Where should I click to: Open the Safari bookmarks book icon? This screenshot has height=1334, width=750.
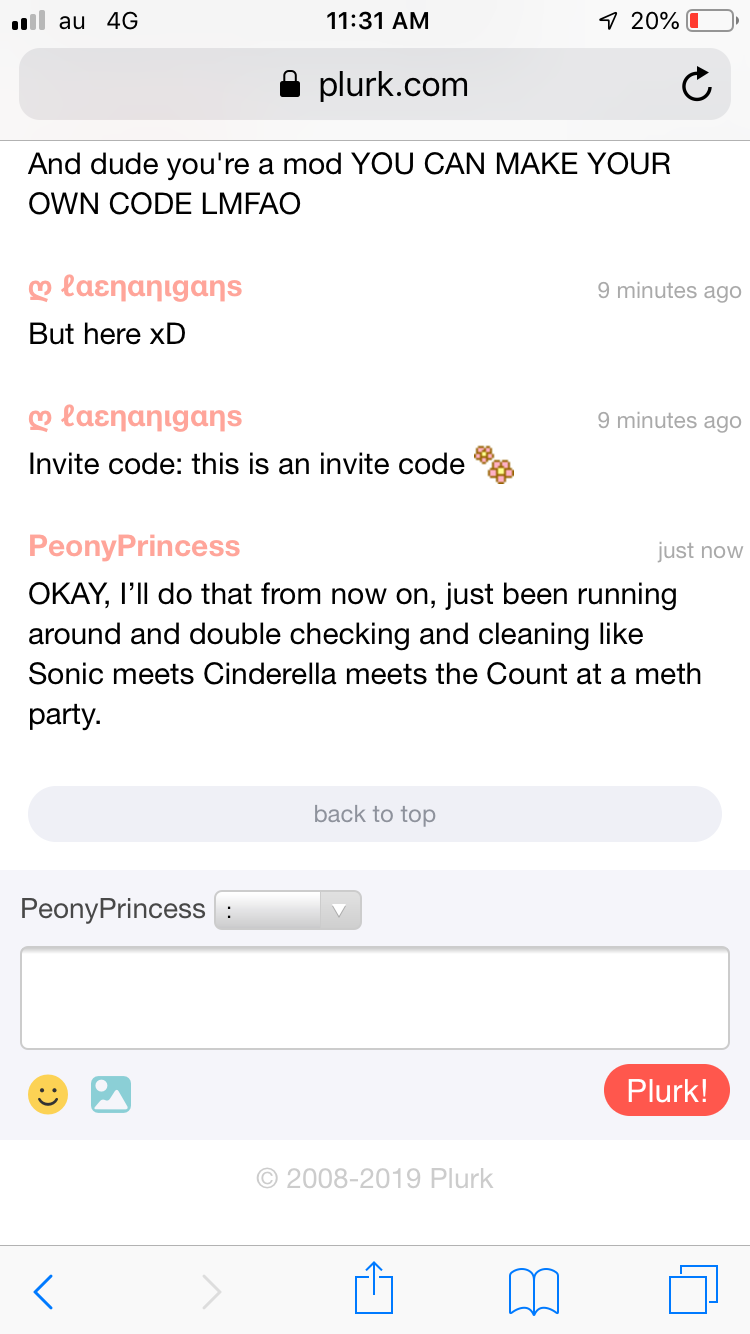tap(533, 1291)
